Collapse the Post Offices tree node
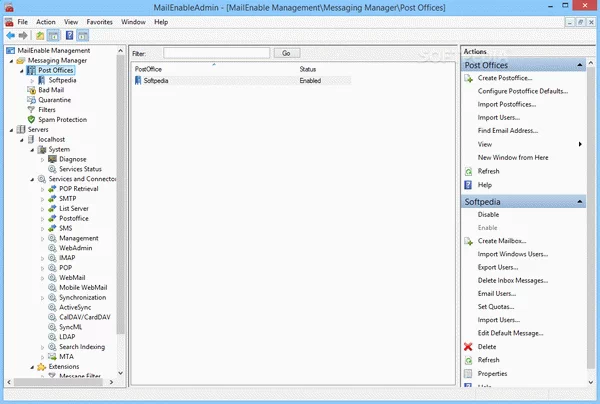The image size is (600, 404). 21,71
